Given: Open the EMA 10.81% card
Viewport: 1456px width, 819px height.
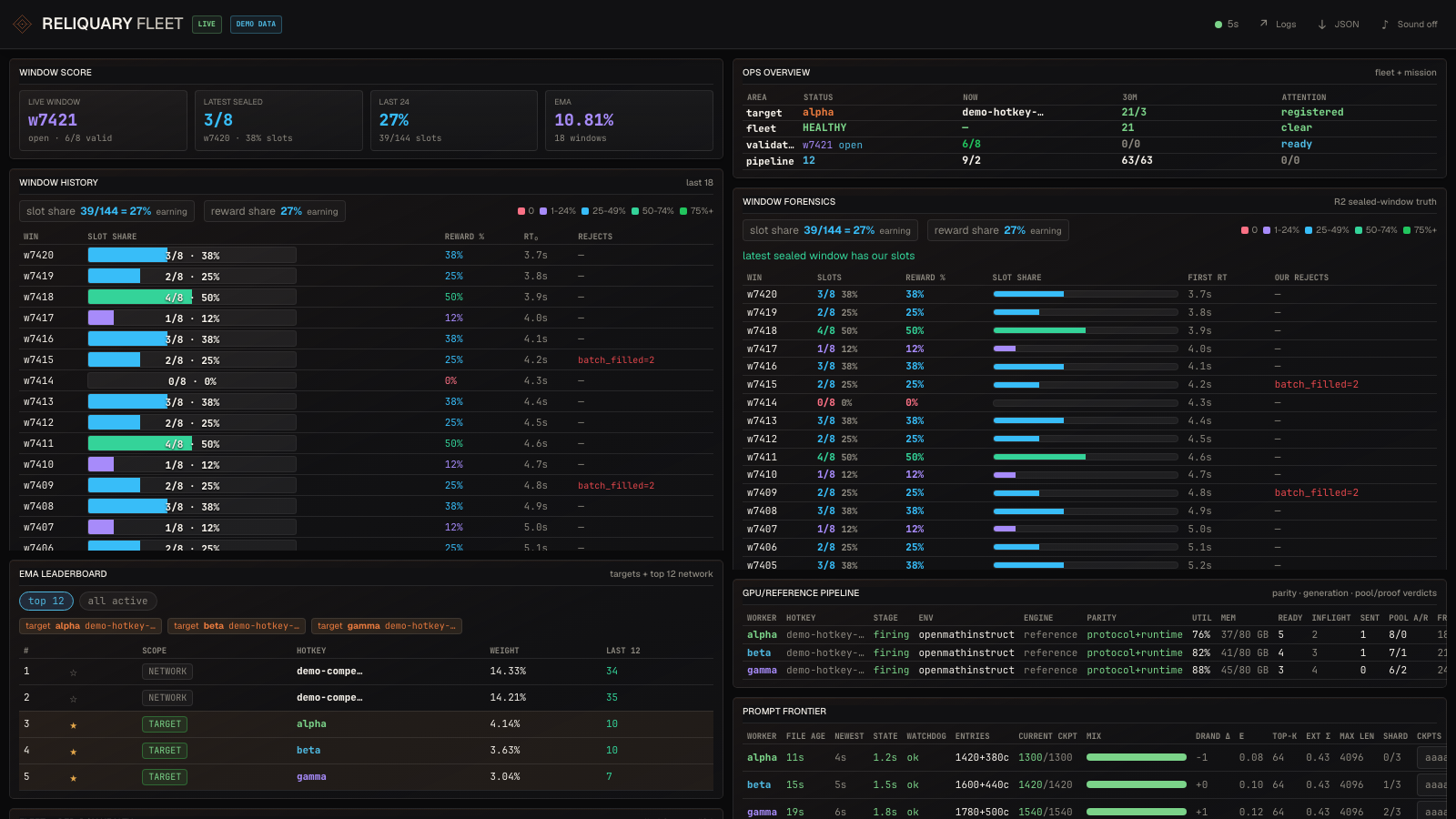Looking at the screenshot, I should pos(629,120).
